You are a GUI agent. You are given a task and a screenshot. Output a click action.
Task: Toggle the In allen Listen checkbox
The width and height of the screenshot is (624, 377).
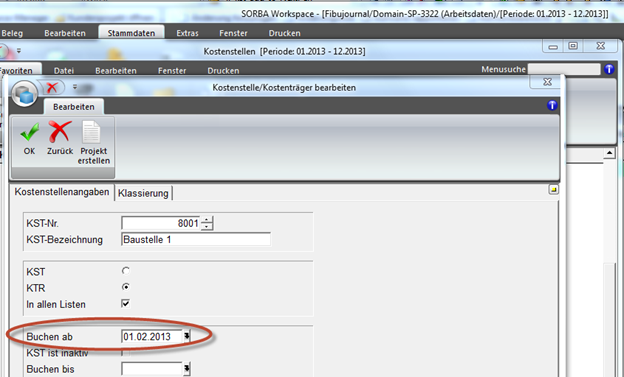click(125, 304)
